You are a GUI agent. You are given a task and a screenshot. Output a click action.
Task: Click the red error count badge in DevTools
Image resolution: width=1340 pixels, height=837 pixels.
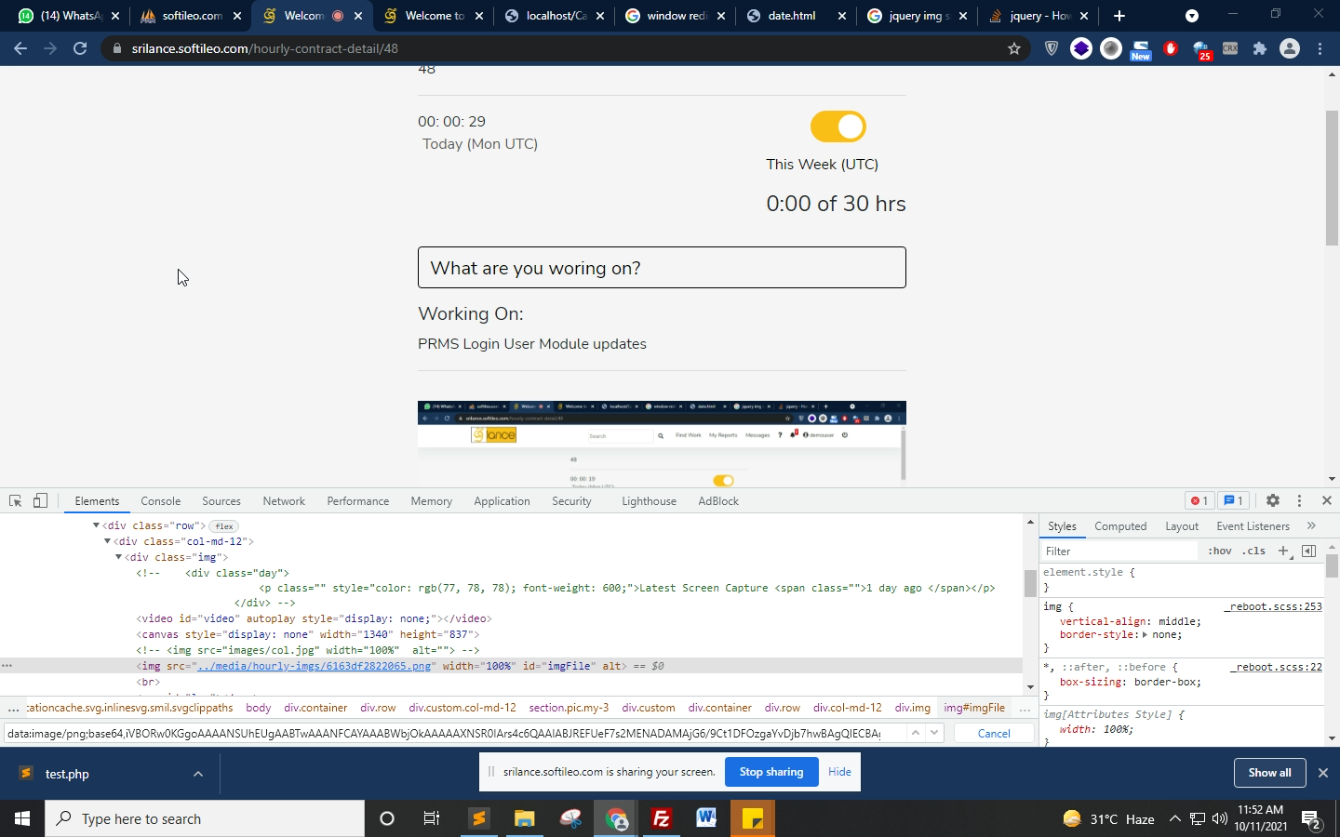point(1198,501)
